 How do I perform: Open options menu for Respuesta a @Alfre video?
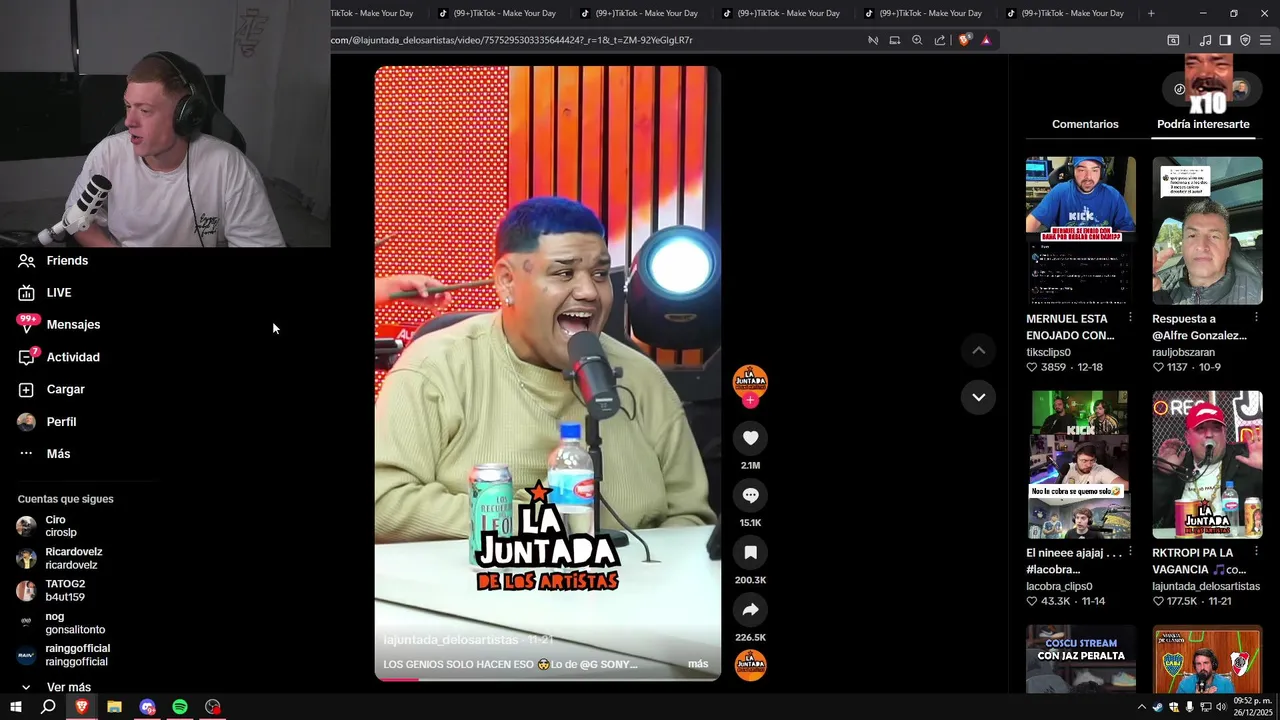coord(1257,317)
